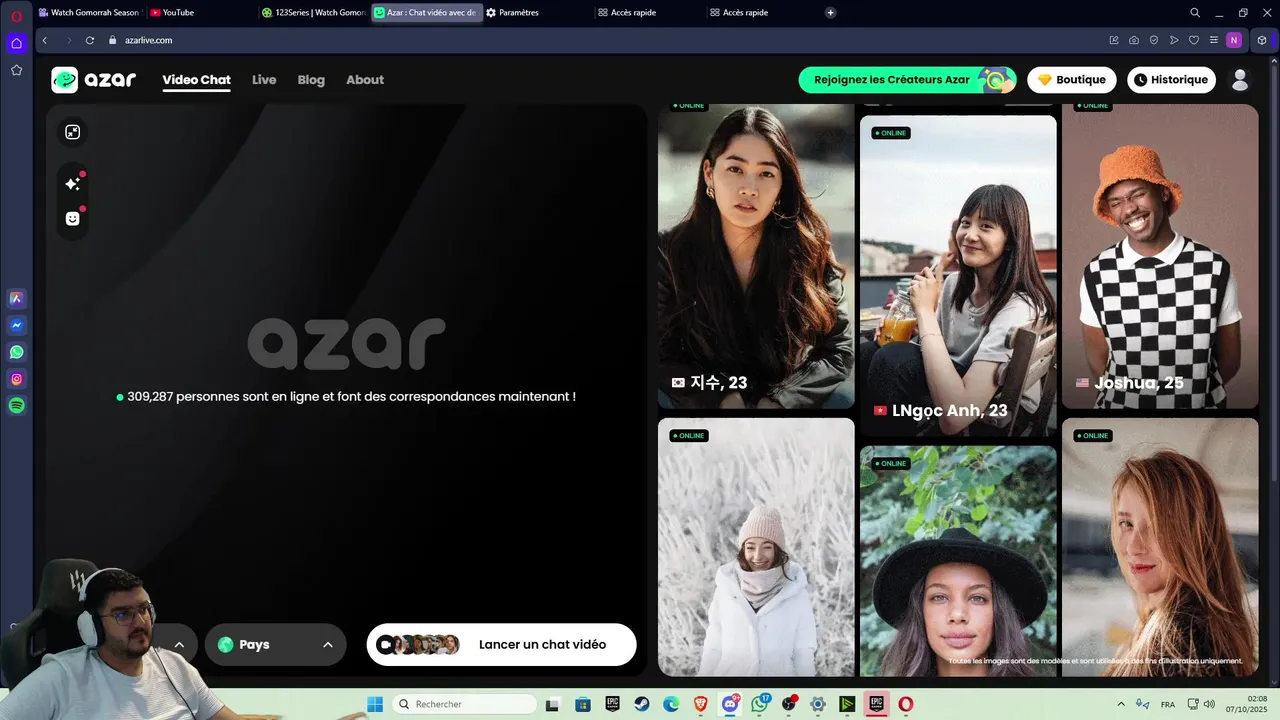Screen dimensions: 1280x720
Task: Open Discord from the taskbar
Action: [731, 704]
